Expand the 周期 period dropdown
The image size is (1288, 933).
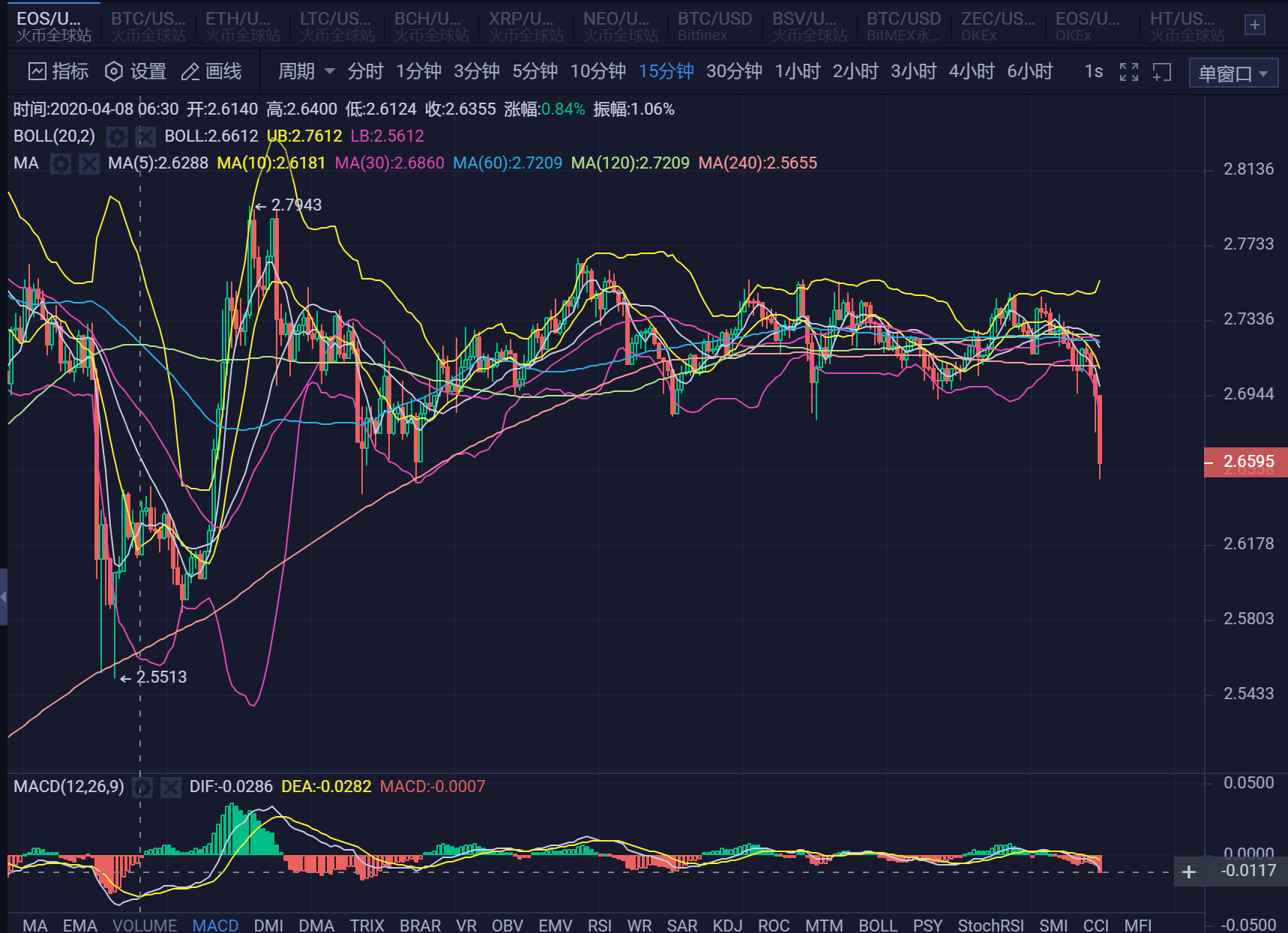coord(306,72)
